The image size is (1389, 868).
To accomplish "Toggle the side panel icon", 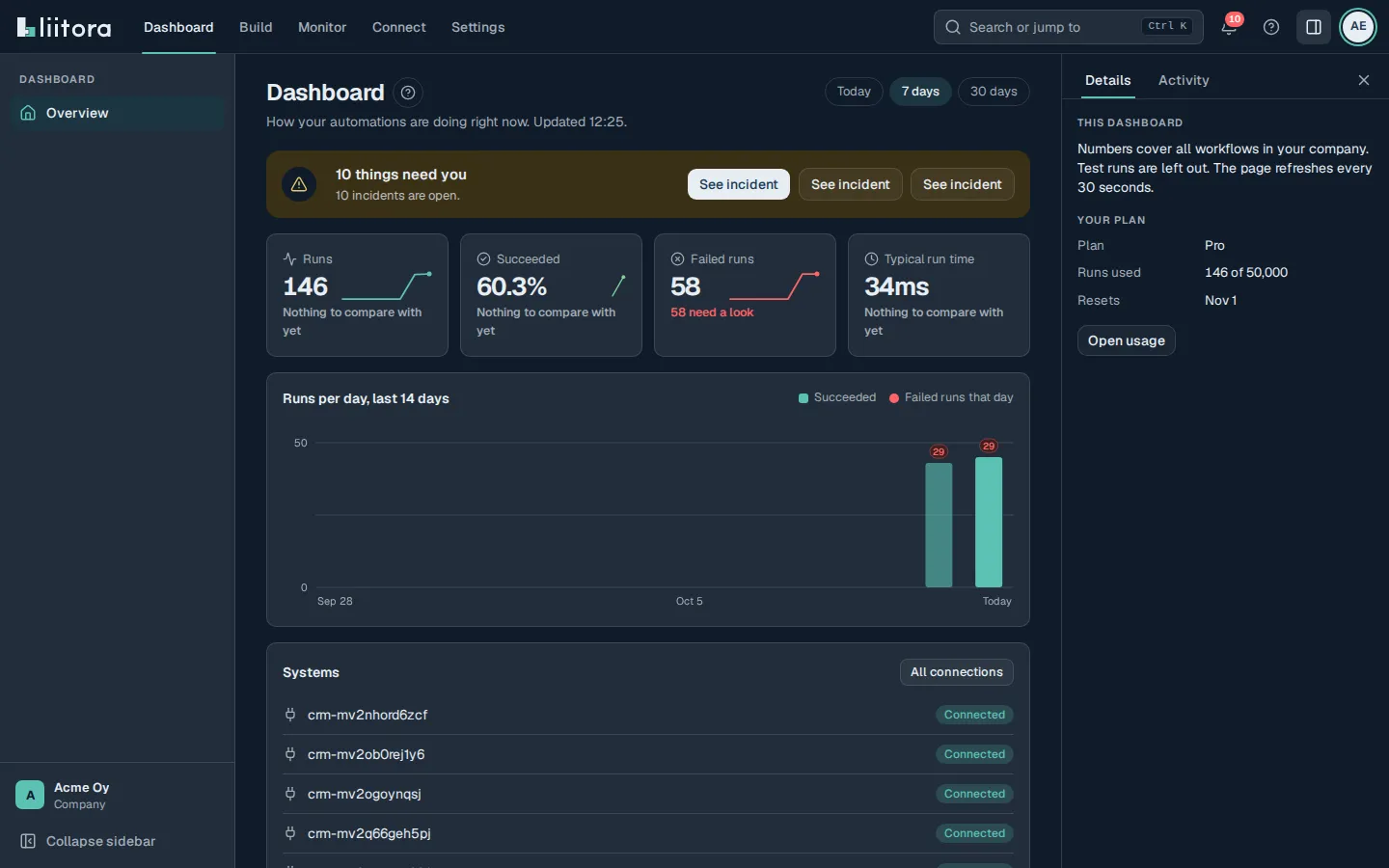I will (x=1314, y=27).
